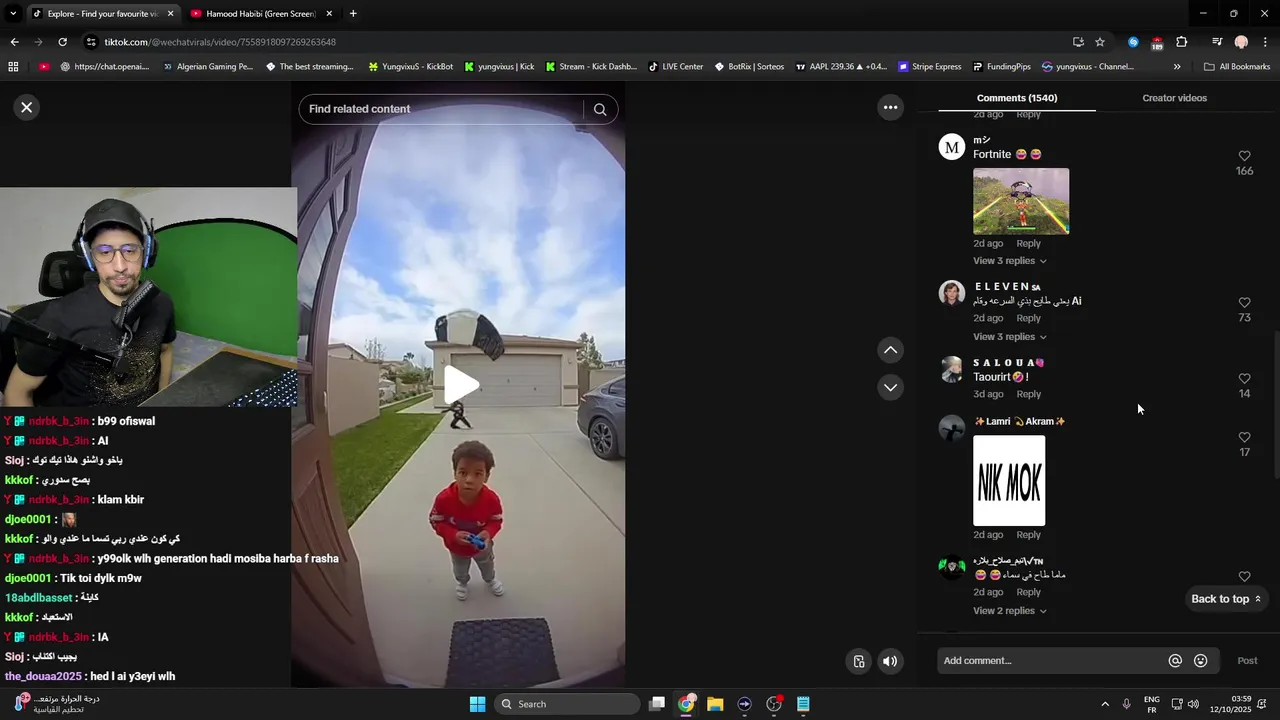1280x720 pixels.
Task: Switch to the Creator videos tab
Action: [1174, 98]
